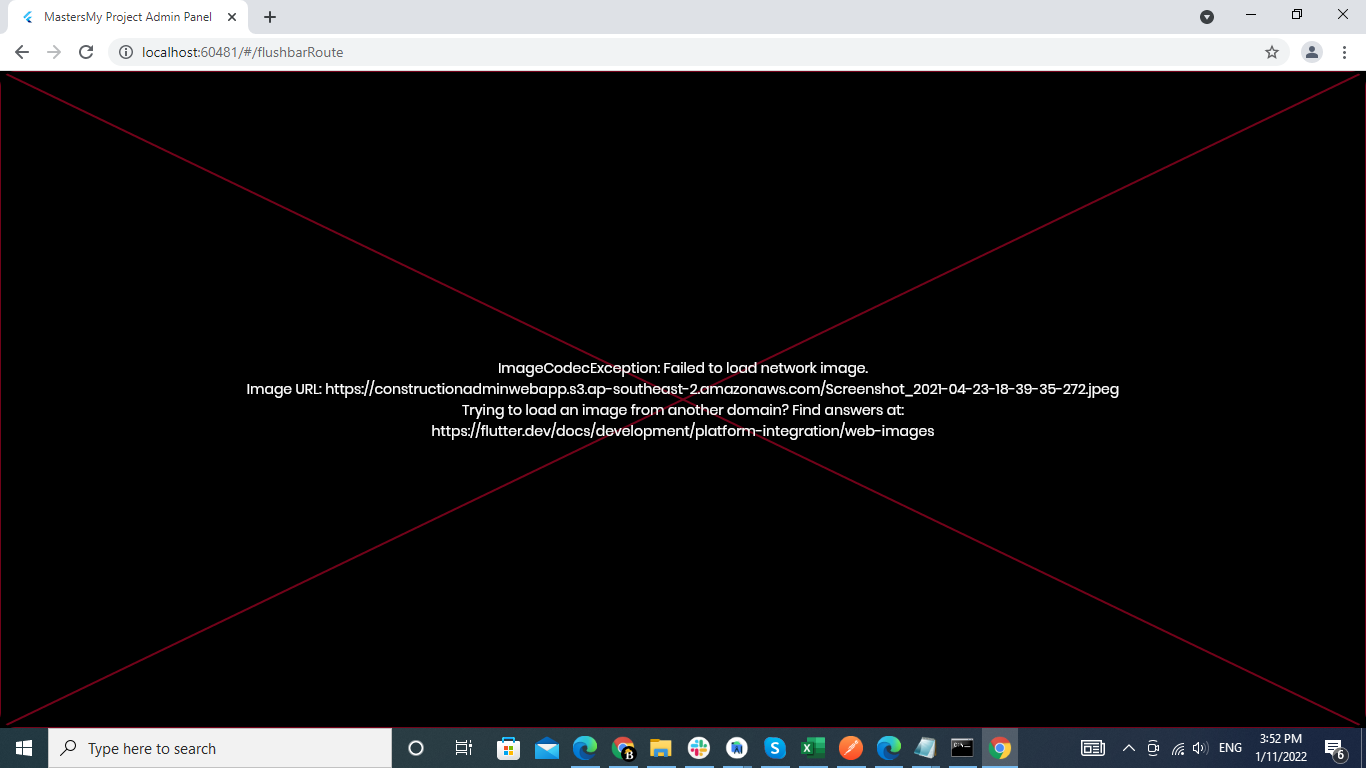The width and height of the screenshot is (1366, 768).
Task: Open the Mail app from the taskbar
Action: point(547,747)
